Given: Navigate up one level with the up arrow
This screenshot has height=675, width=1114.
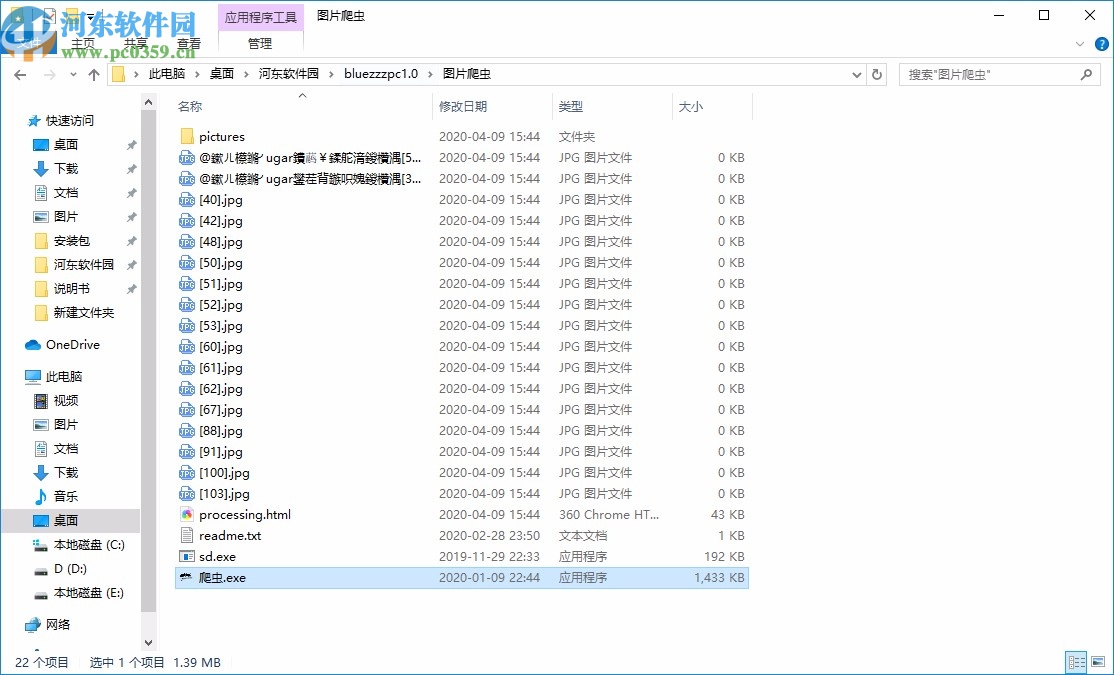Looking at the screenshot, I should (x=93, y=73).
